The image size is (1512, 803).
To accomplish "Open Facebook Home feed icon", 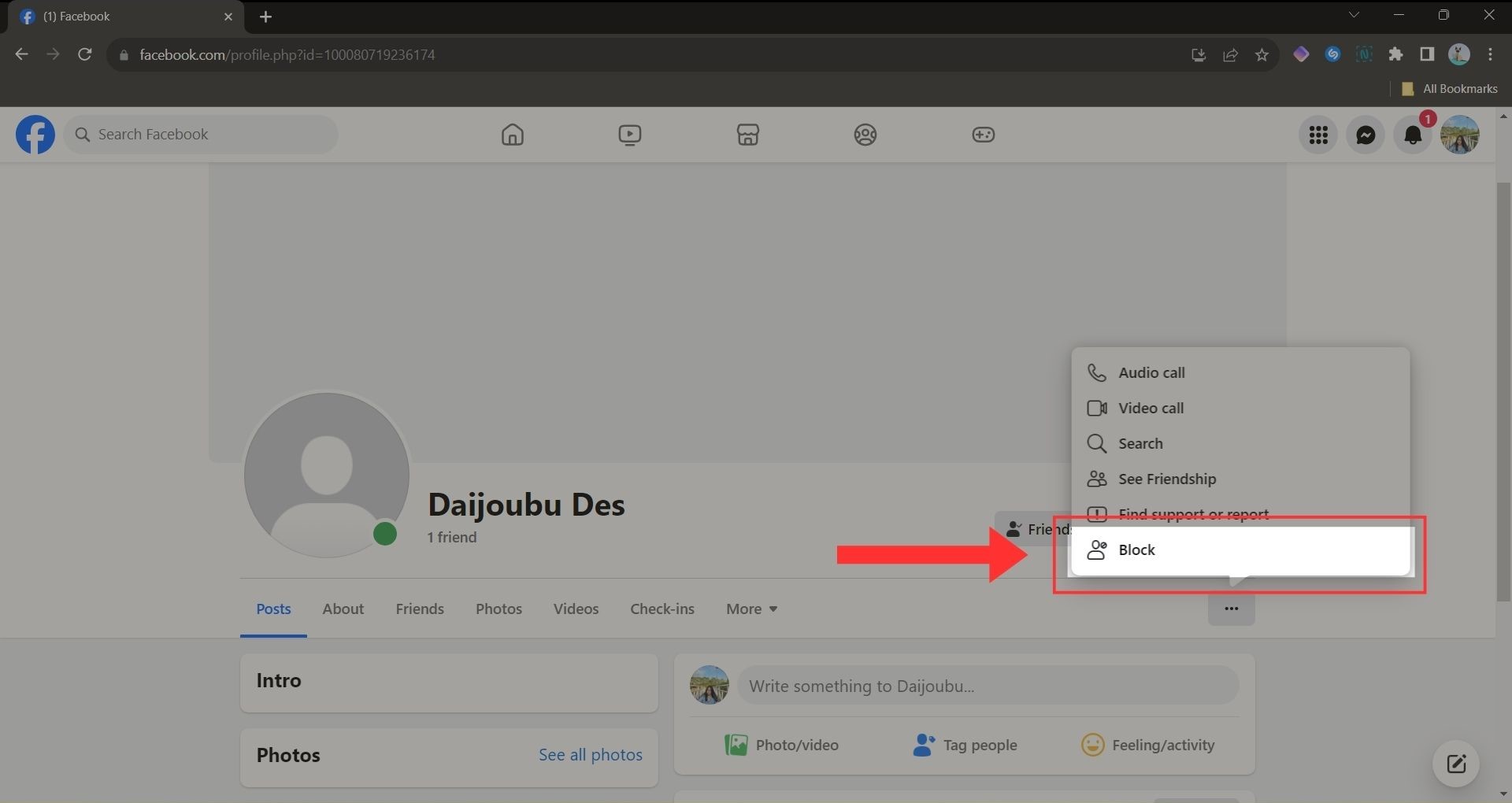I will click(x=512, y=135).
